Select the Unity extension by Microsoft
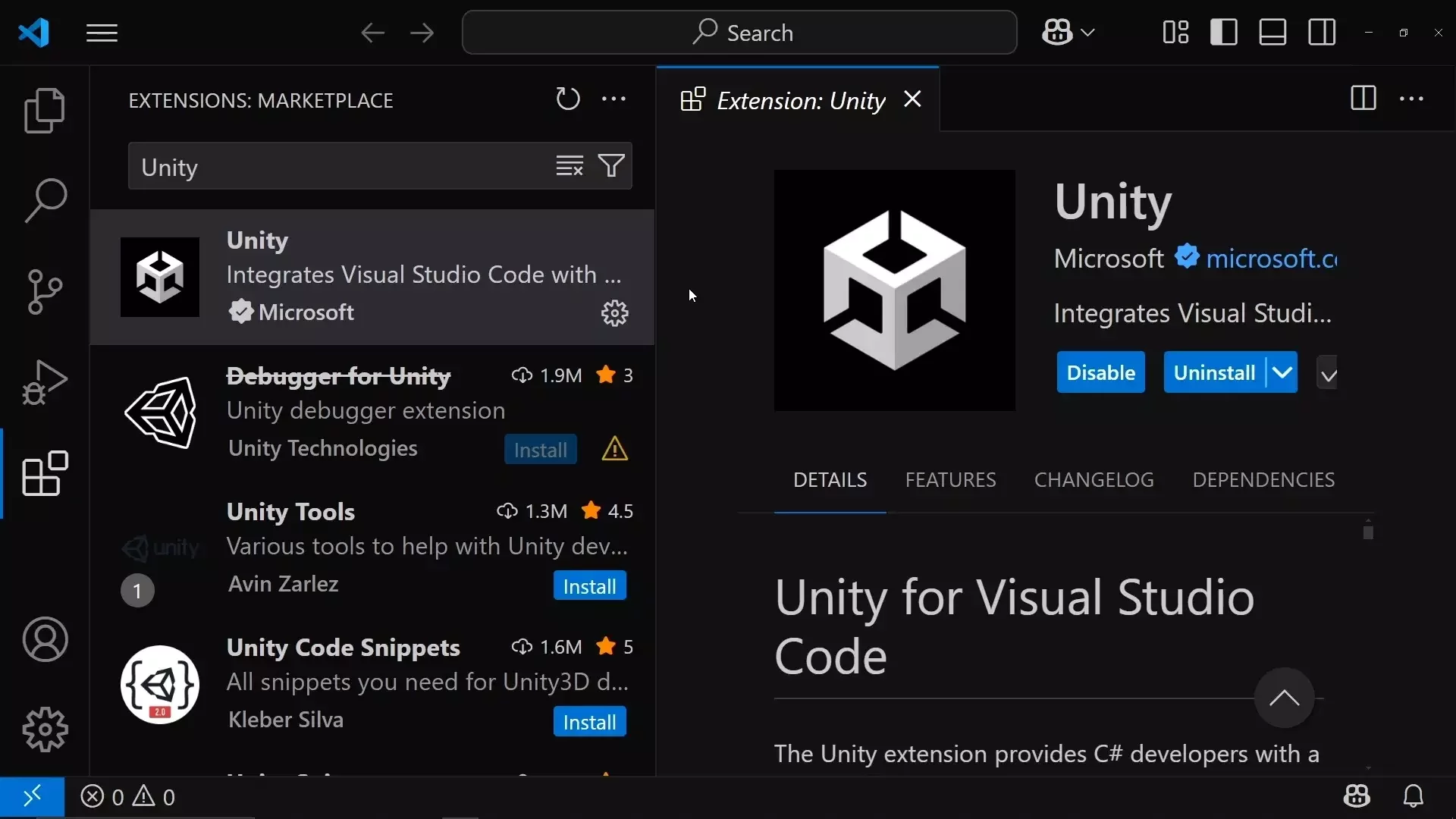This screenshot has height=819, width=1456. coord(372,277)
